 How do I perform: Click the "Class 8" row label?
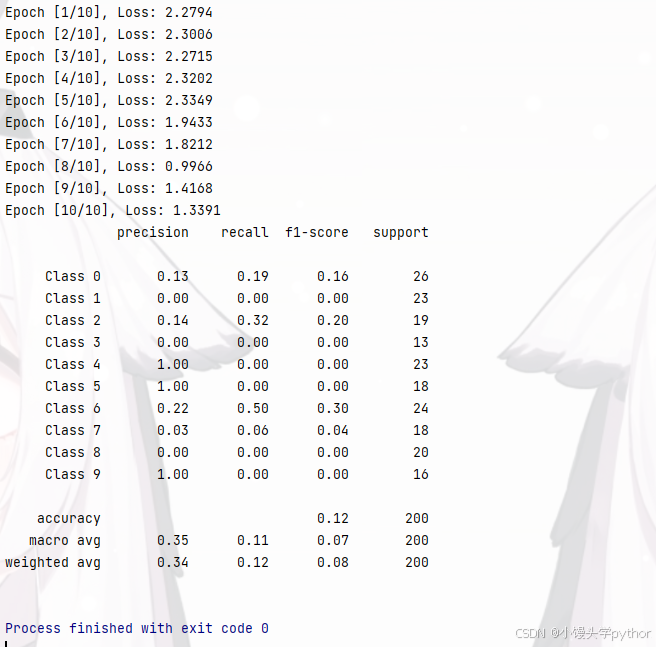pos(73,452)
